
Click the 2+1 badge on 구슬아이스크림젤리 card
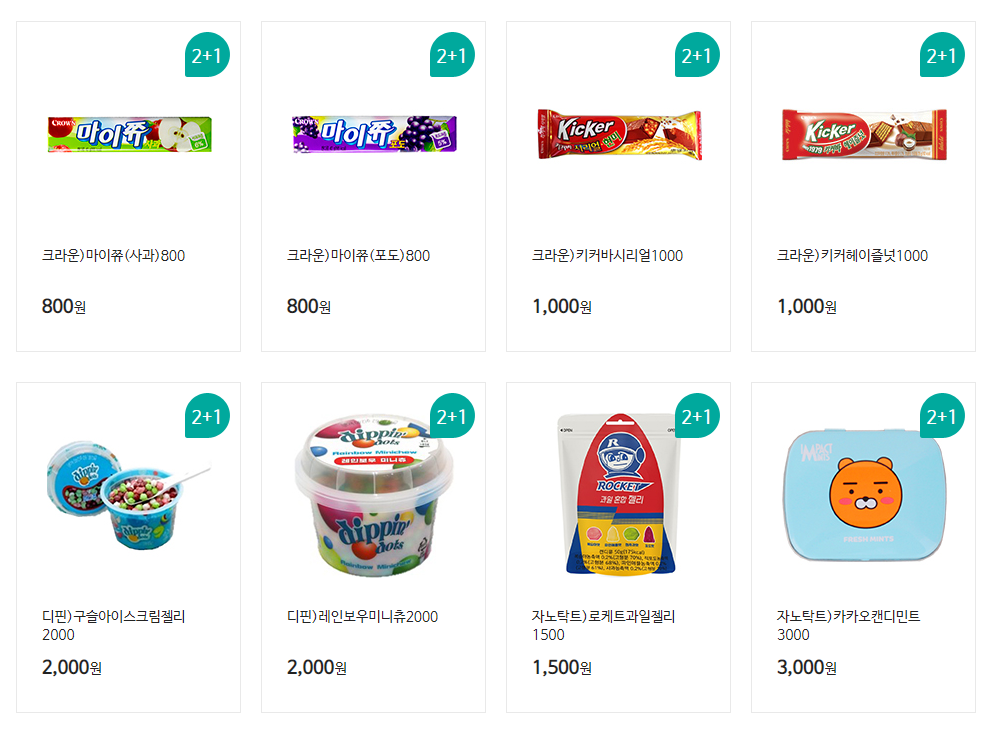(207, 416)
